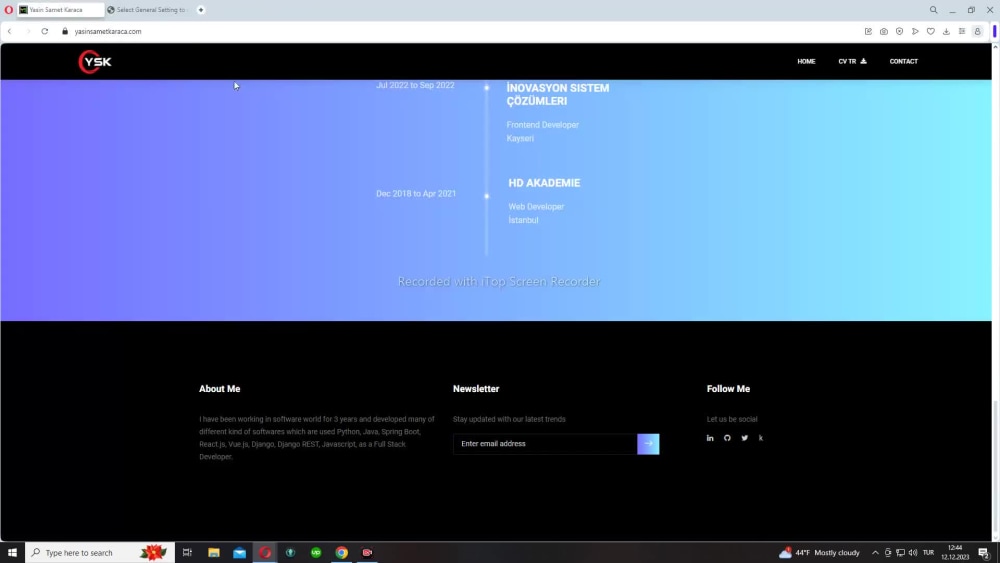Click the Opera browser back arrow
Image resolution: width=1000 pixels, height=563 pixels.
[10, 31]
